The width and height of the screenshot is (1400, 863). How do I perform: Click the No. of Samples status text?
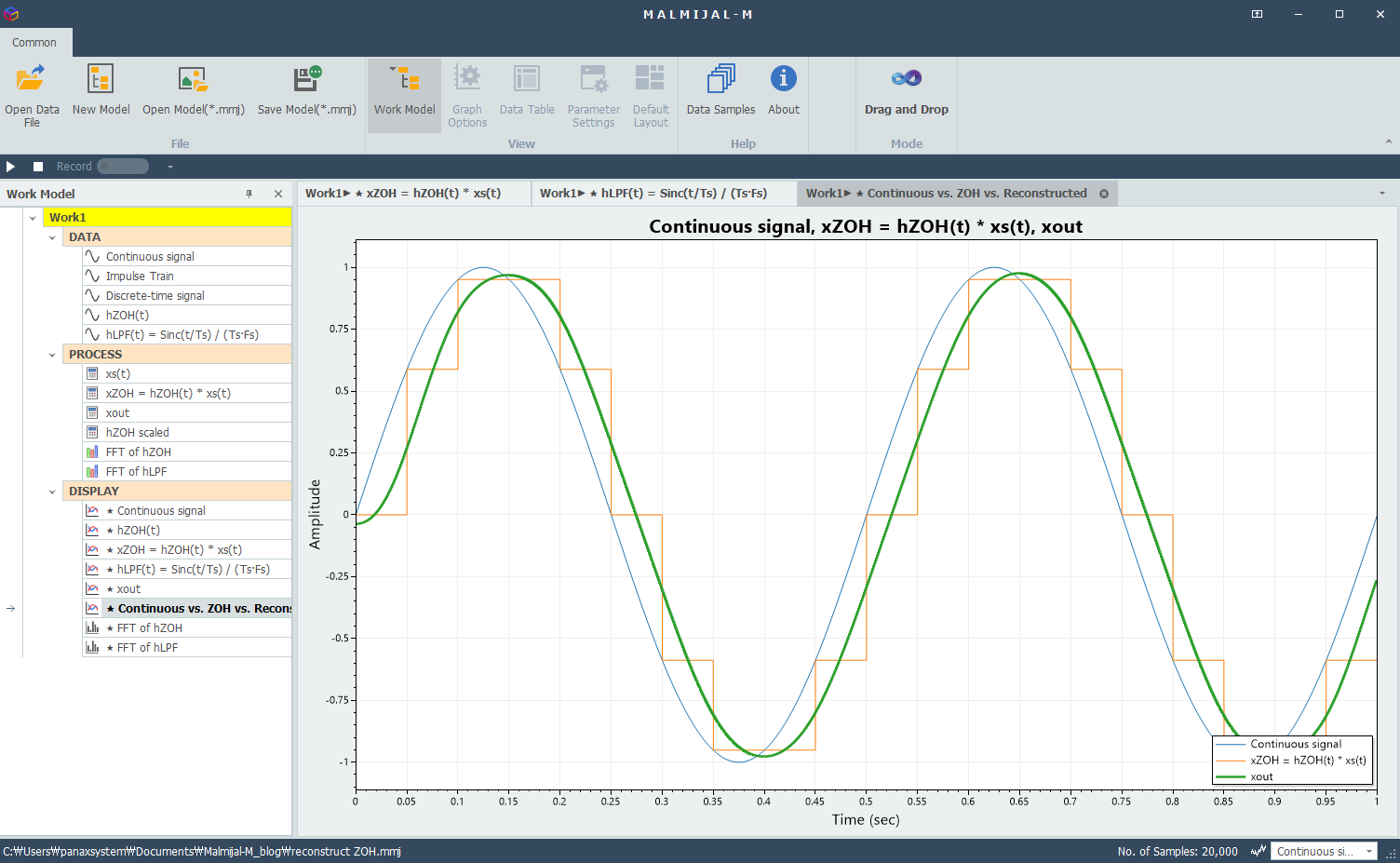point(1178,852)
